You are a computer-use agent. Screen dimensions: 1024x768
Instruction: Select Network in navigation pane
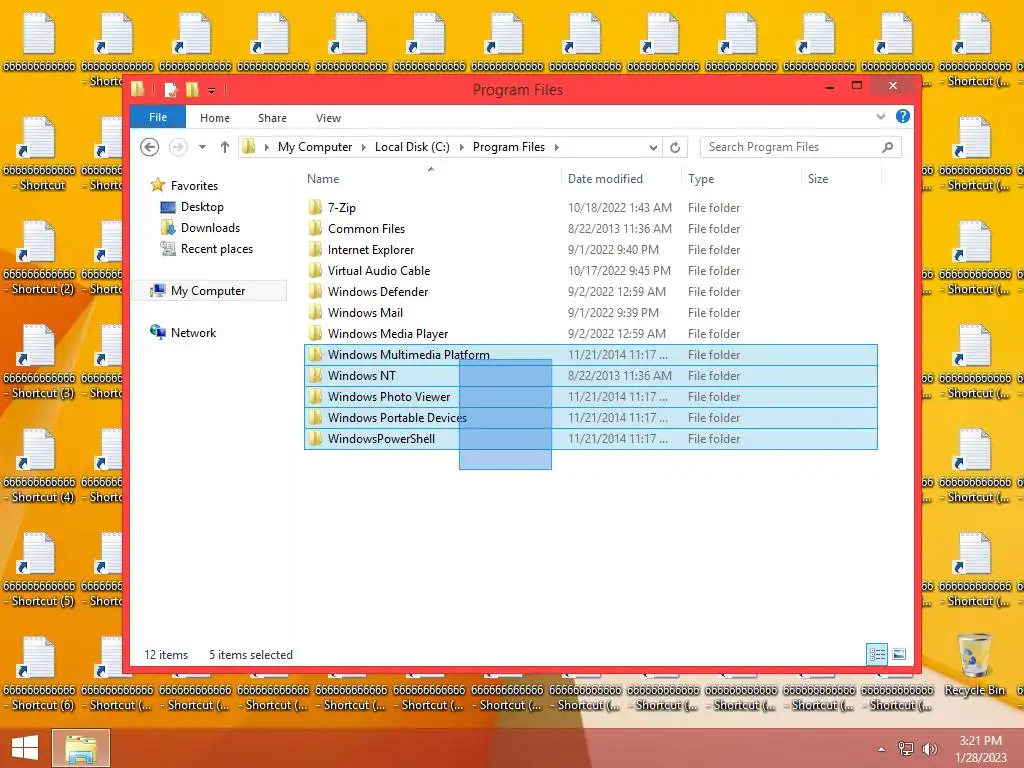[193, 332]
